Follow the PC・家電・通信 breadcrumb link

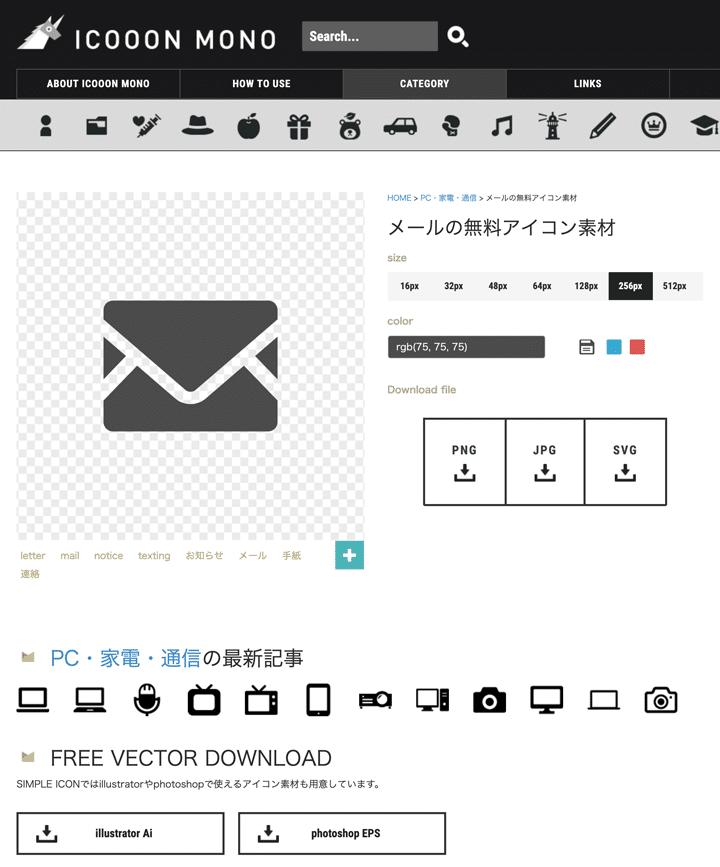(x=449, y=198)
